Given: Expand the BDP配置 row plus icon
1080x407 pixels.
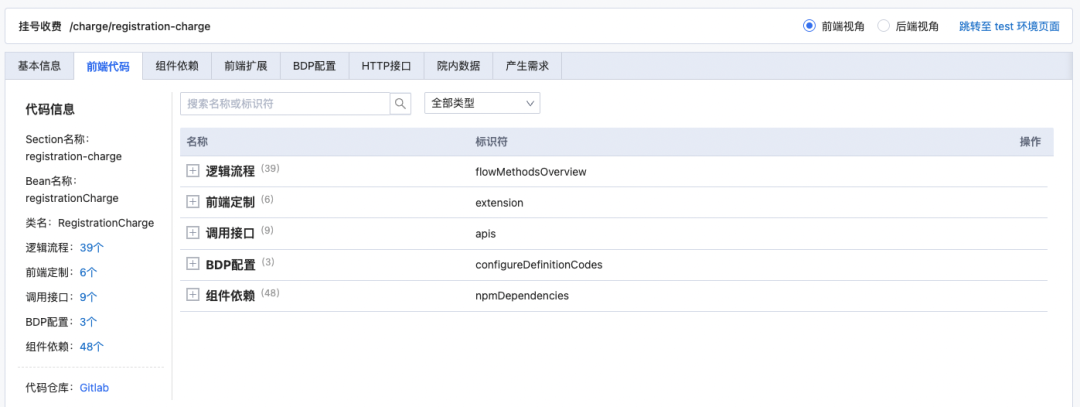Looking at the screenshot, I should click(193, 264).
